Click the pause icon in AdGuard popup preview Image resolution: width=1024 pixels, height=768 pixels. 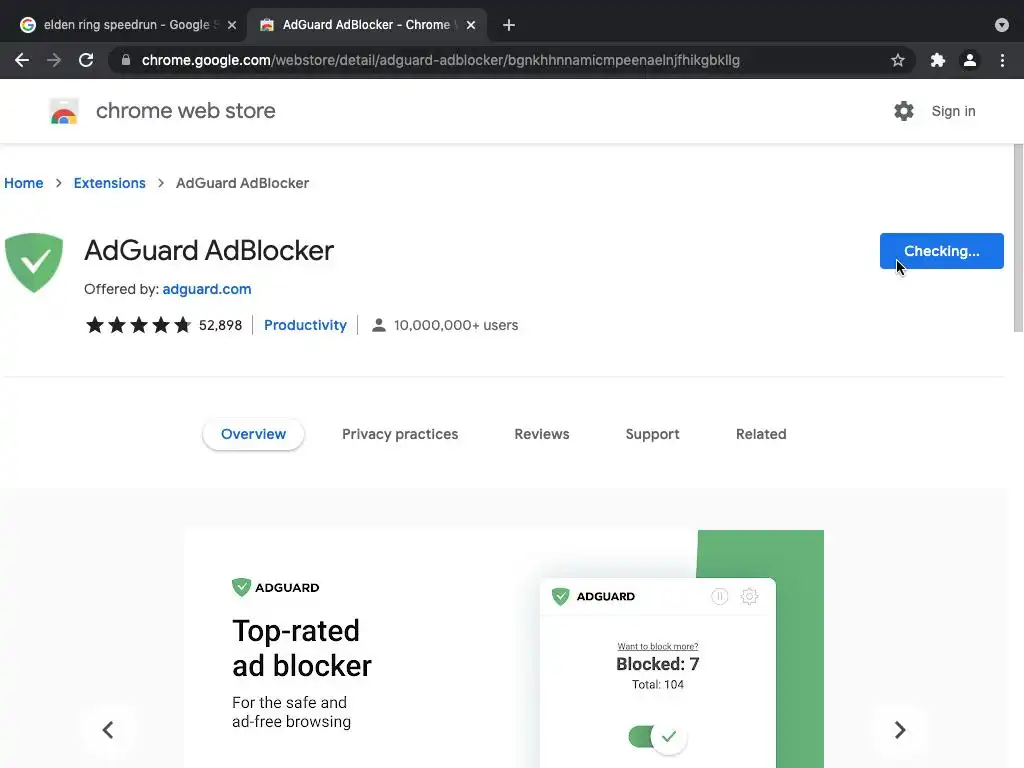click(720, 596)
